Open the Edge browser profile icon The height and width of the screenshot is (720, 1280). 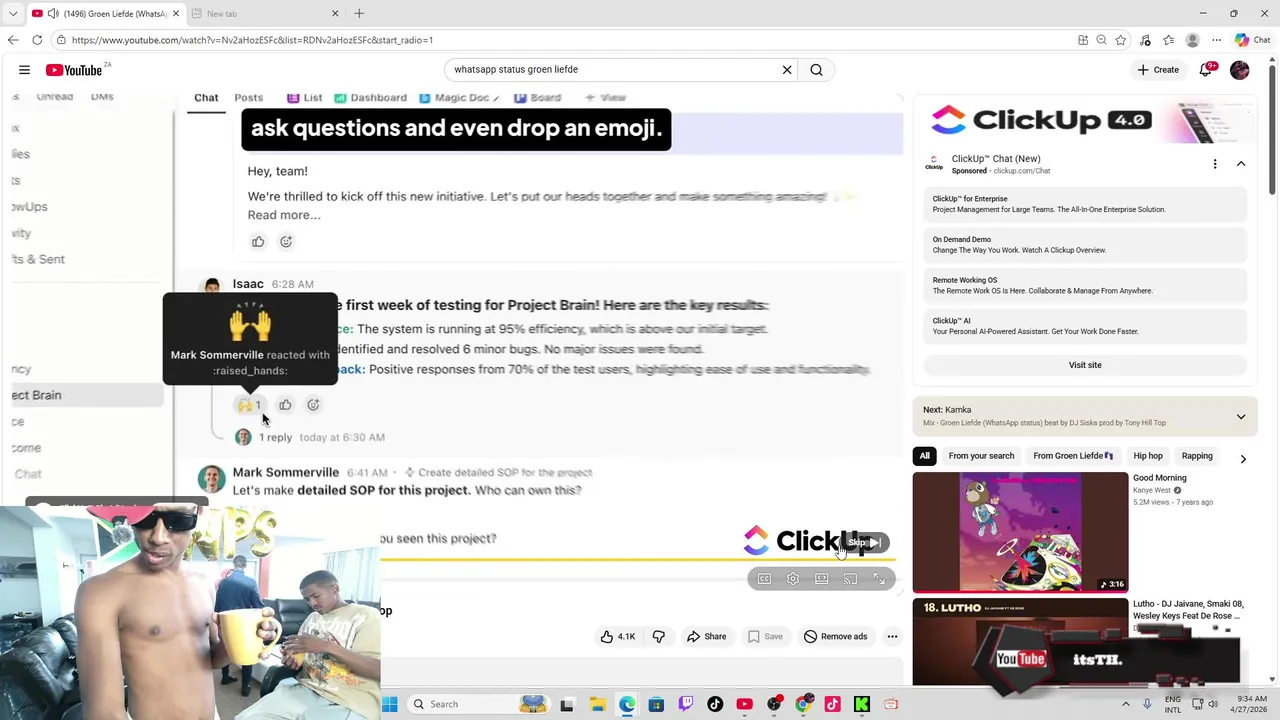(x=1192, y=40)
